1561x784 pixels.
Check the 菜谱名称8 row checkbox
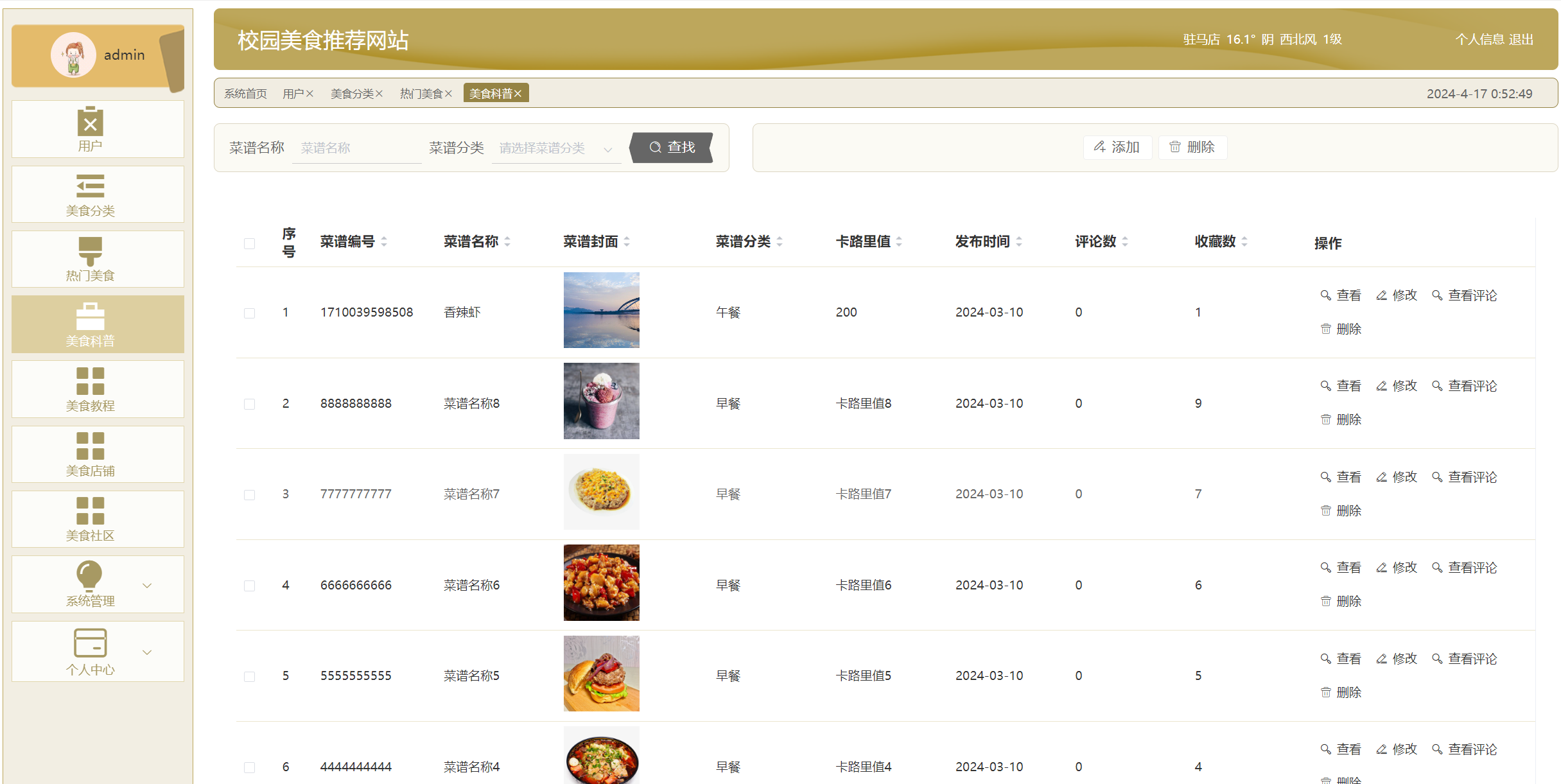(x=249, y=404)
